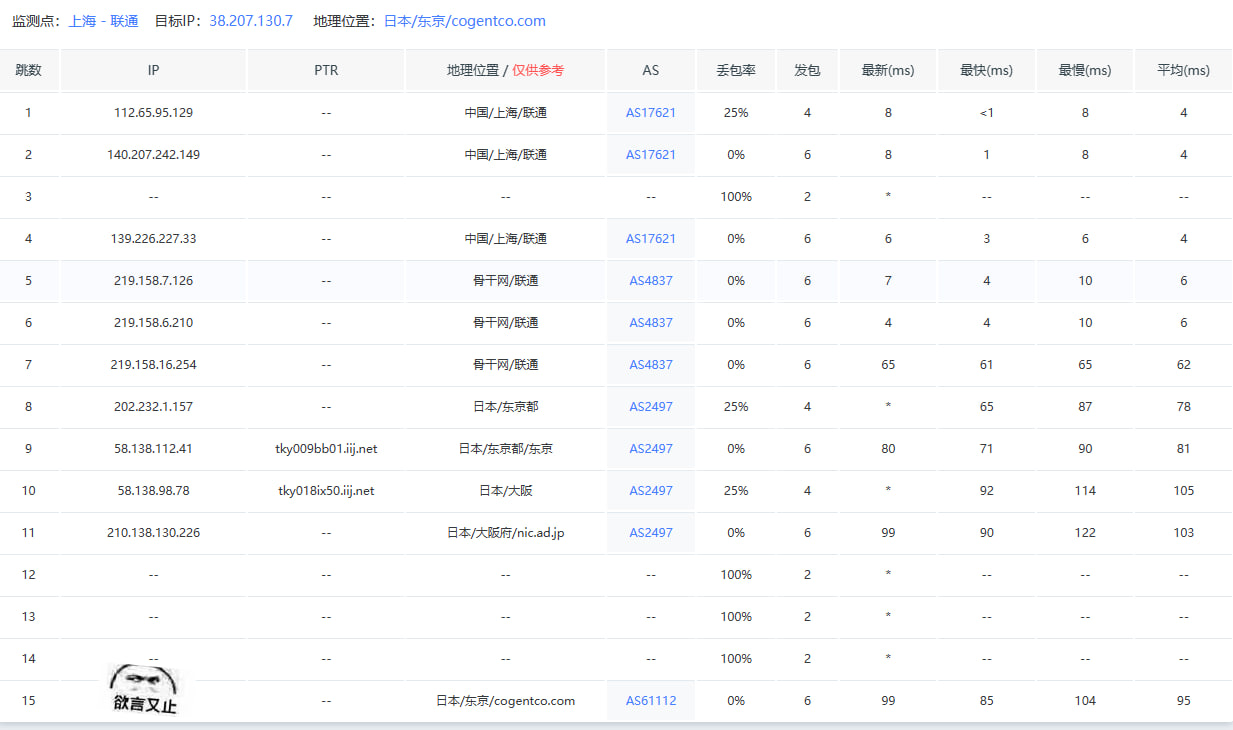Open the 上海 - 联通 monitoring point link
This screenshot has width=1233, height=730.
[x=103, y=21]
